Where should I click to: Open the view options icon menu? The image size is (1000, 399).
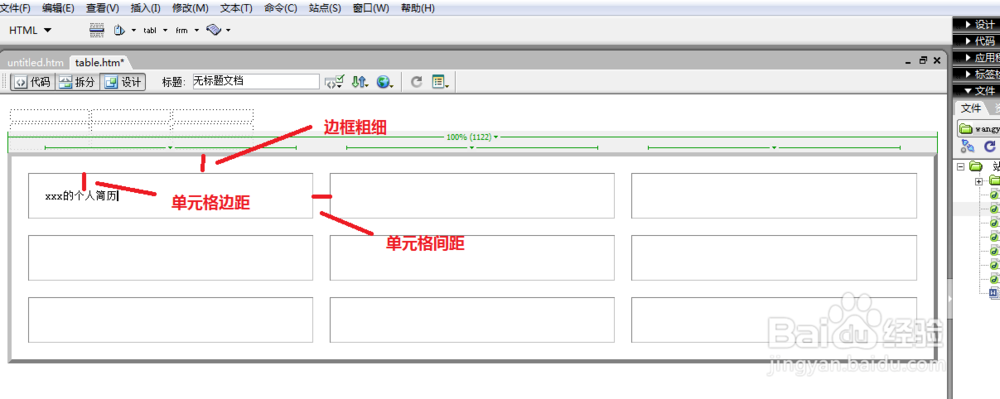pyautogui.click(x=440, y=82)
